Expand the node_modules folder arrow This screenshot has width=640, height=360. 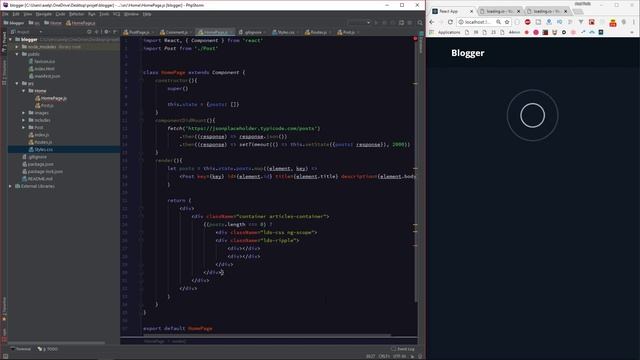[x=17, y=47]
